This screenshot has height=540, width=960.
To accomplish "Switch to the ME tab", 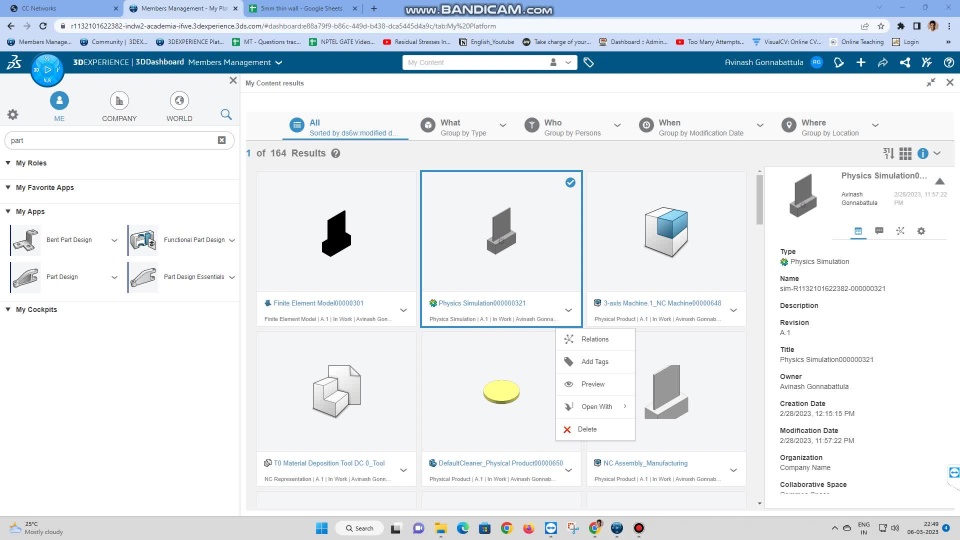I will 59,107.
